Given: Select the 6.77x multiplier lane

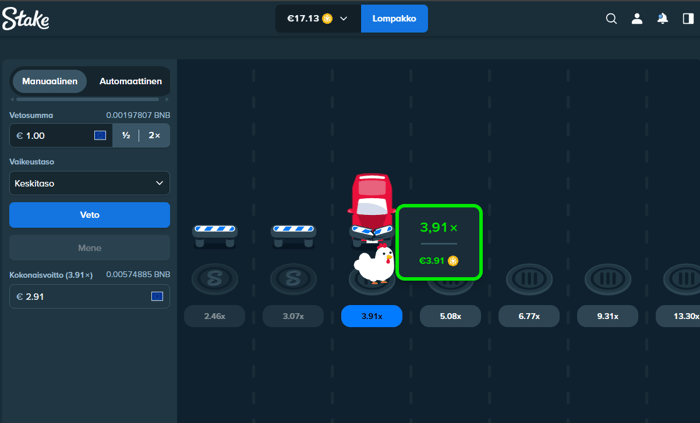Looking at the screenshot, I should click(x=529, y=316).
